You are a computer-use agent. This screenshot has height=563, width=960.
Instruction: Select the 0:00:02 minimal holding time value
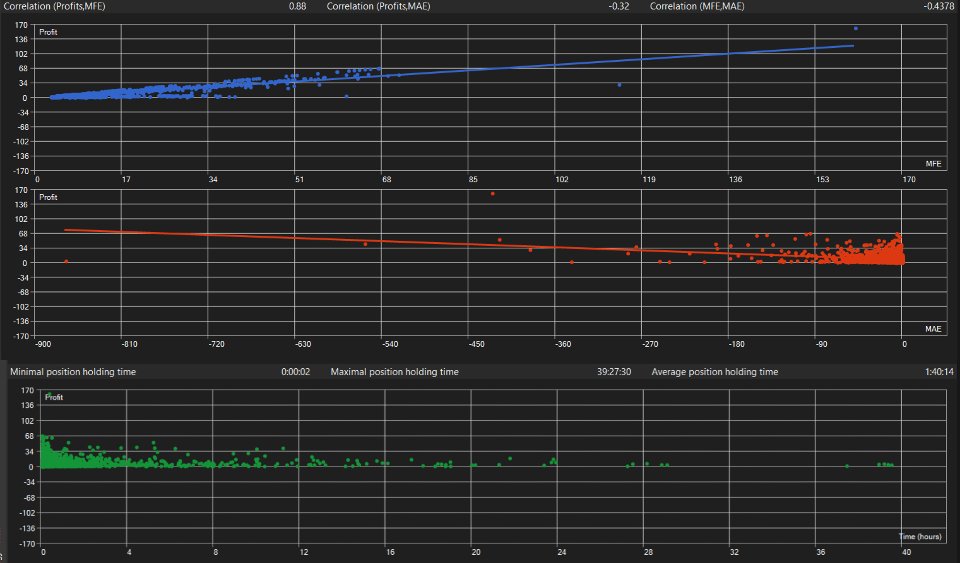(296, 371)
